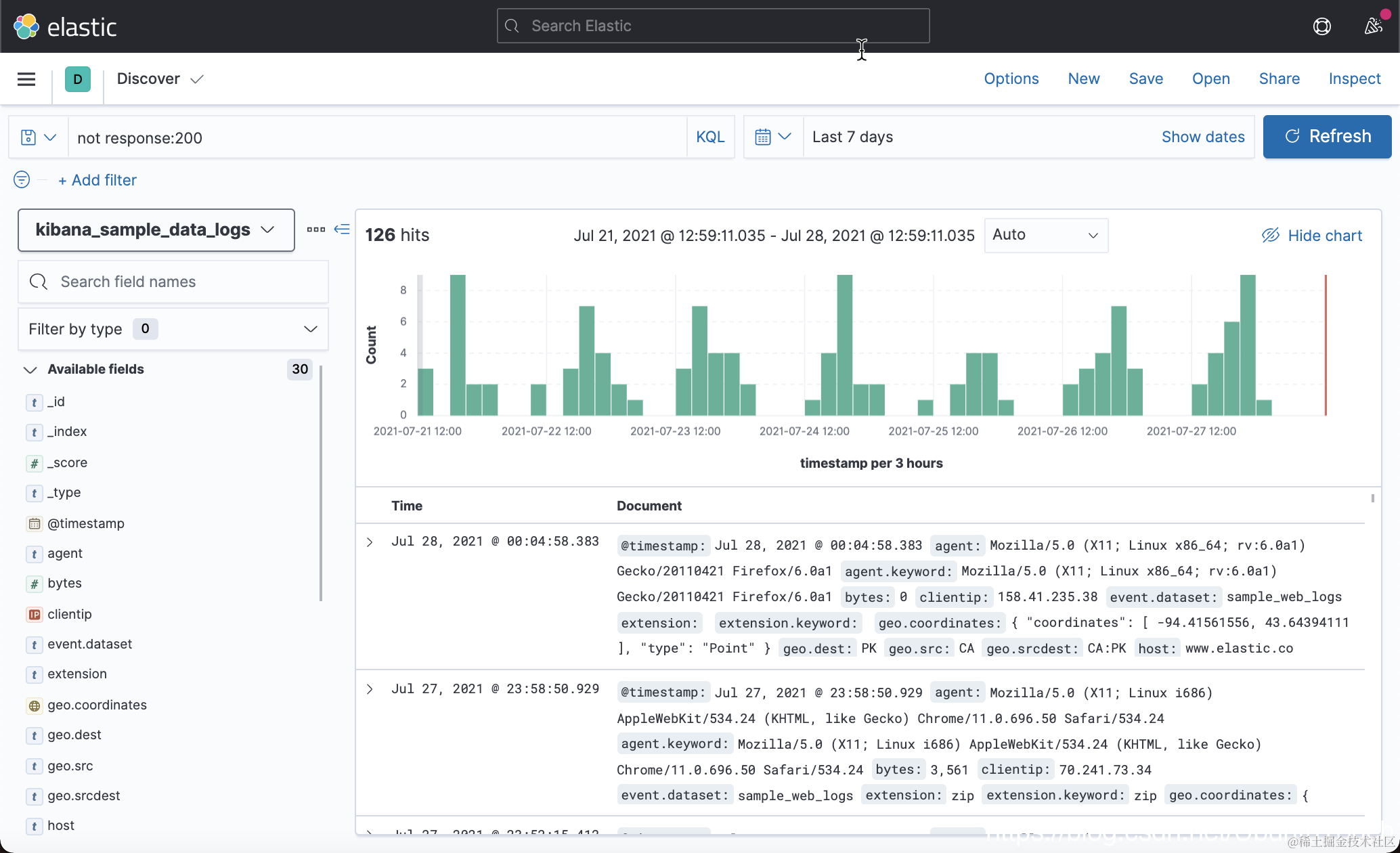The image size is (1400, 853).
Task: Hide the chart using Hide chart toggle
Action: click(x=1312, y=235)
